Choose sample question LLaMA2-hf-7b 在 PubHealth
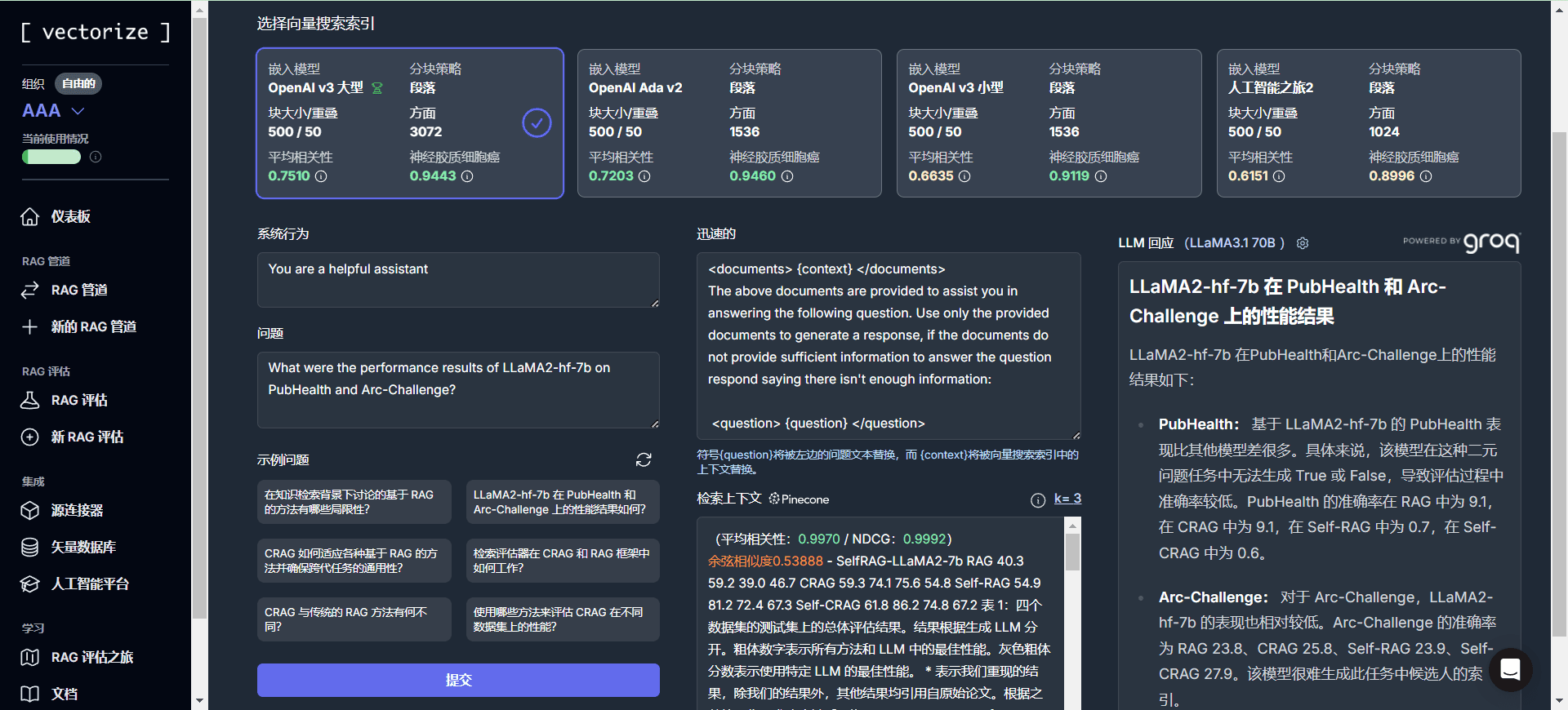This screenshot has height=710, width=1568. click(563, 502)
